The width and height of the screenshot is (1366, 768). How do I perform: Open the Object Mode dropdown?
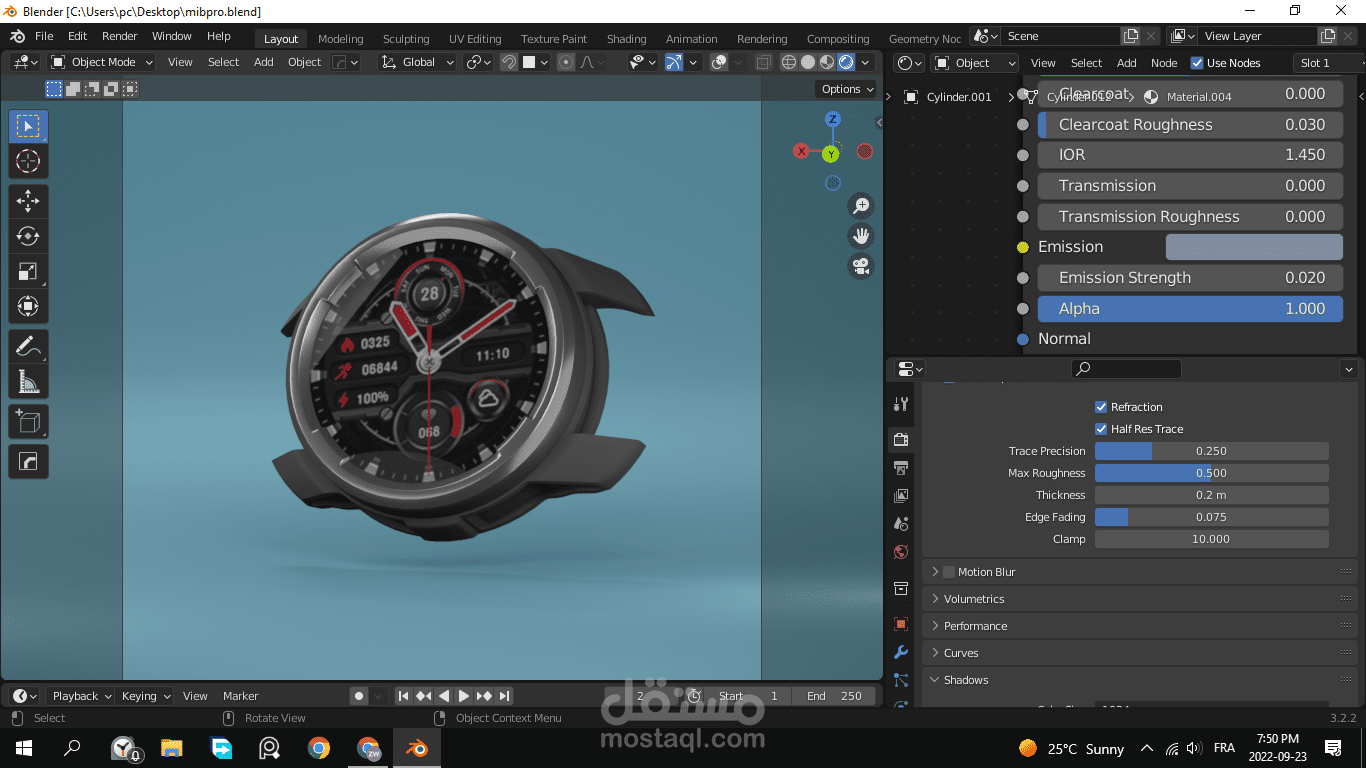pos(102,62)
